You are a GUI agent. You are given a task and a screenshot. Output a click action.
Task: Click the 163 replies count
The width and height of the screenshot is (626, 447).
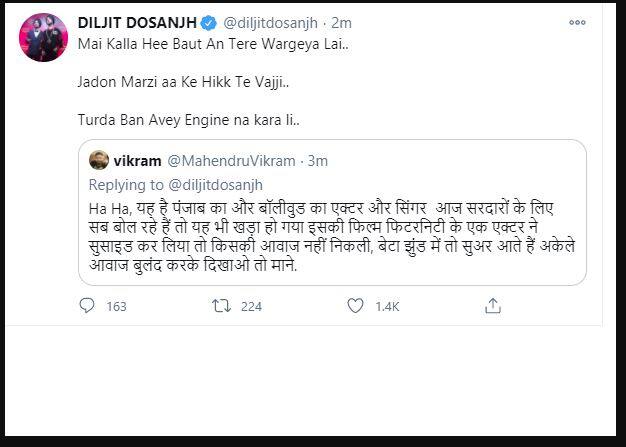[x=116, y=306]
